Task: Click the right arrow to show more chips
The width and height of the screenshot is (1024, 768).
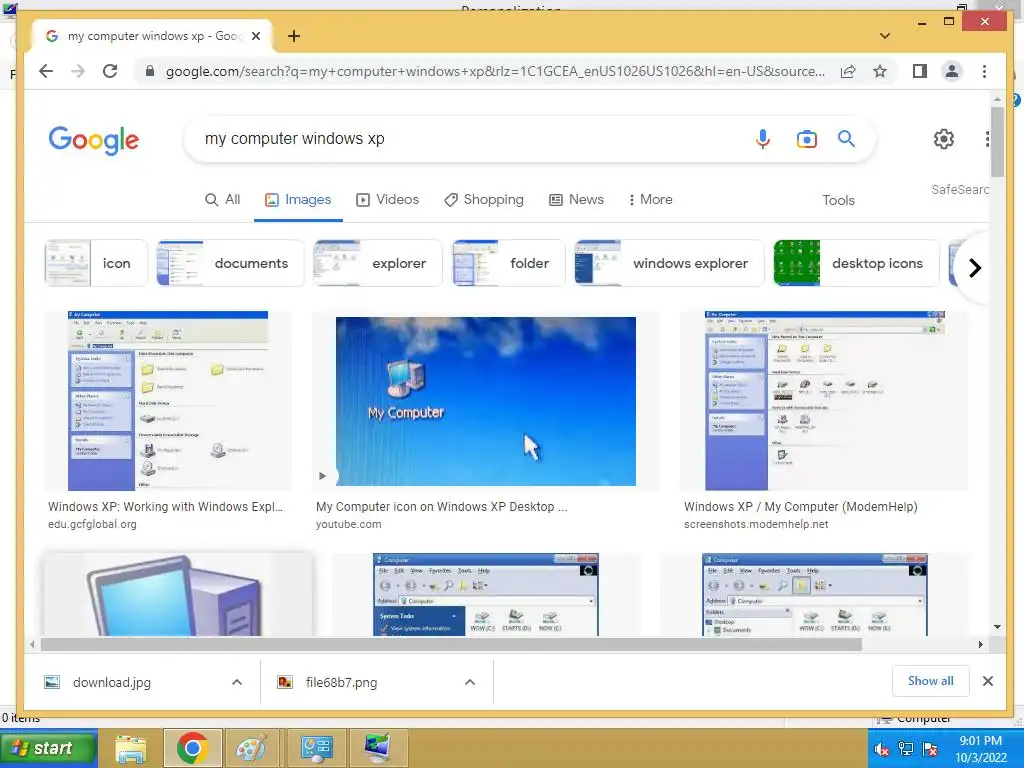Action: [974, 268]
